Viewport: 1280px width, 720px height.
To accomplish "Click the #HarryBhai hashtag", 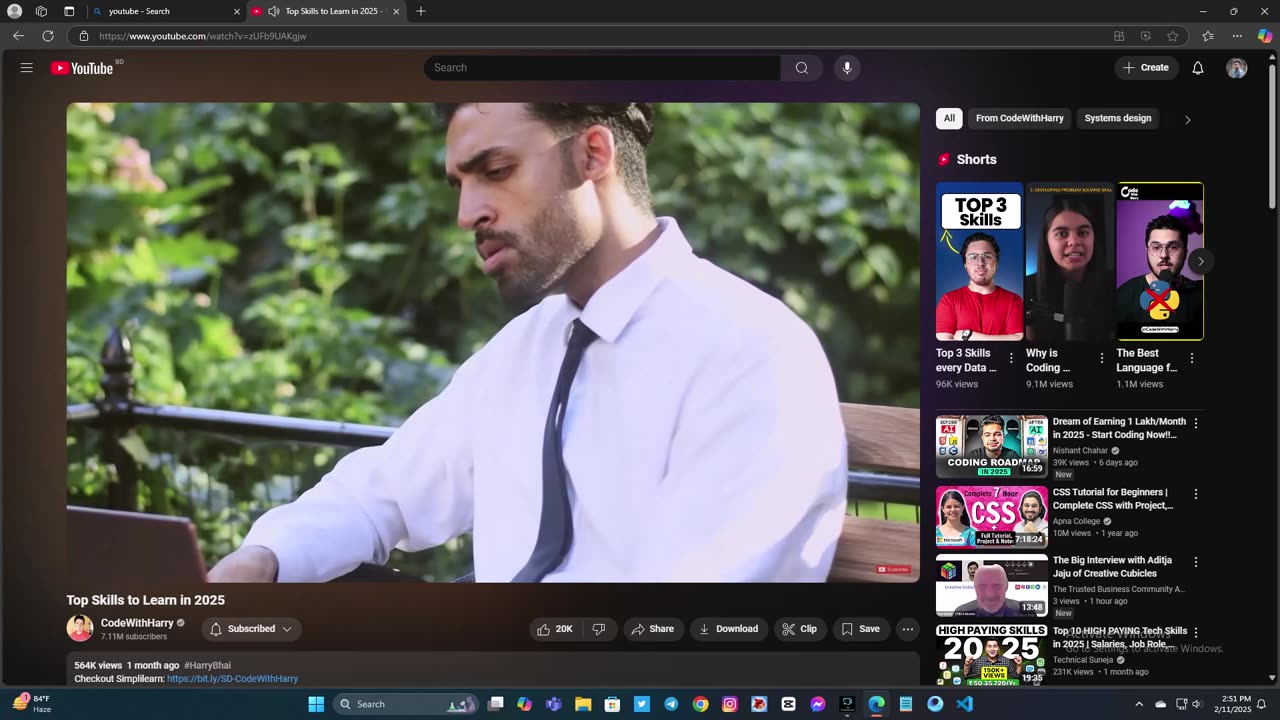I will (x=207, y=665).
